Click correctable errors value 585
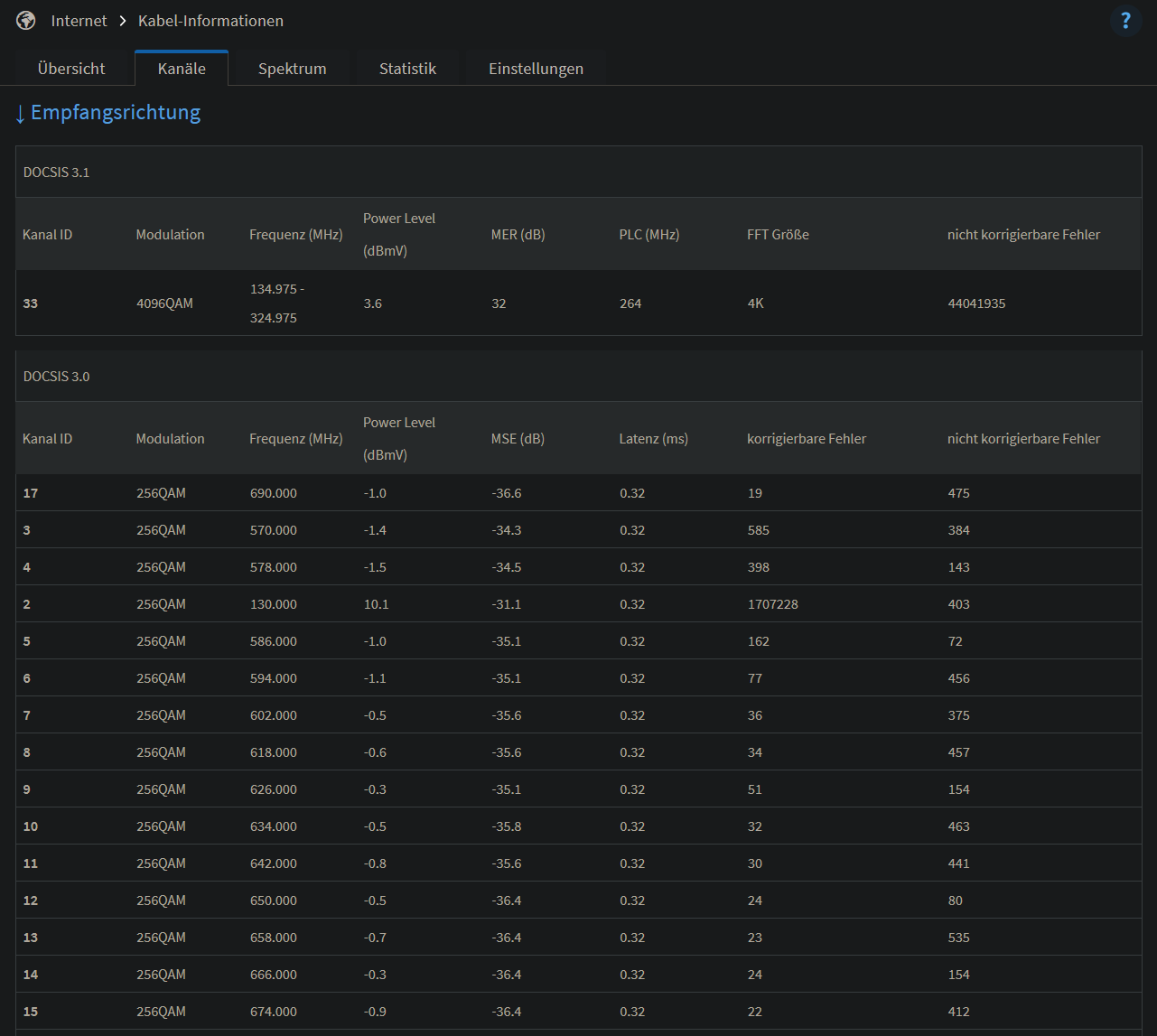 click(759, 530)
